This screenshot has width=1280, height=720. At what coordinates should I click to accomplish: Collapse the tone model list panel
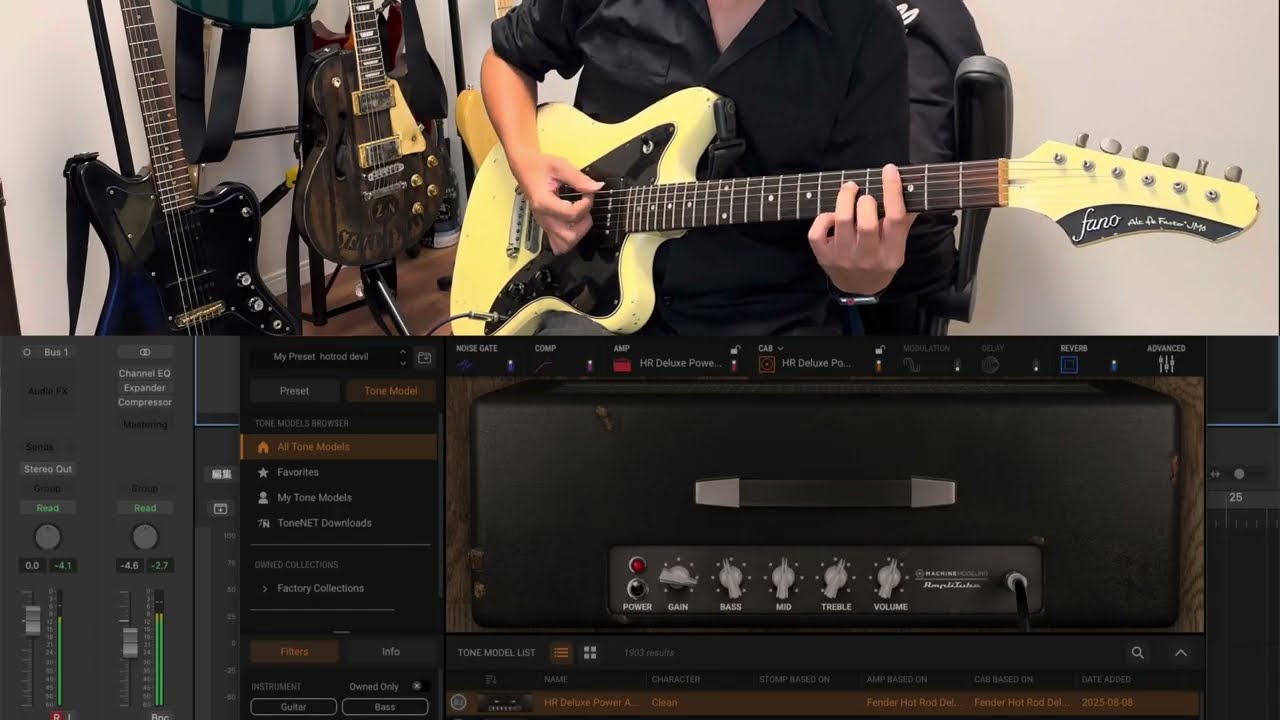pos(1181,652)
